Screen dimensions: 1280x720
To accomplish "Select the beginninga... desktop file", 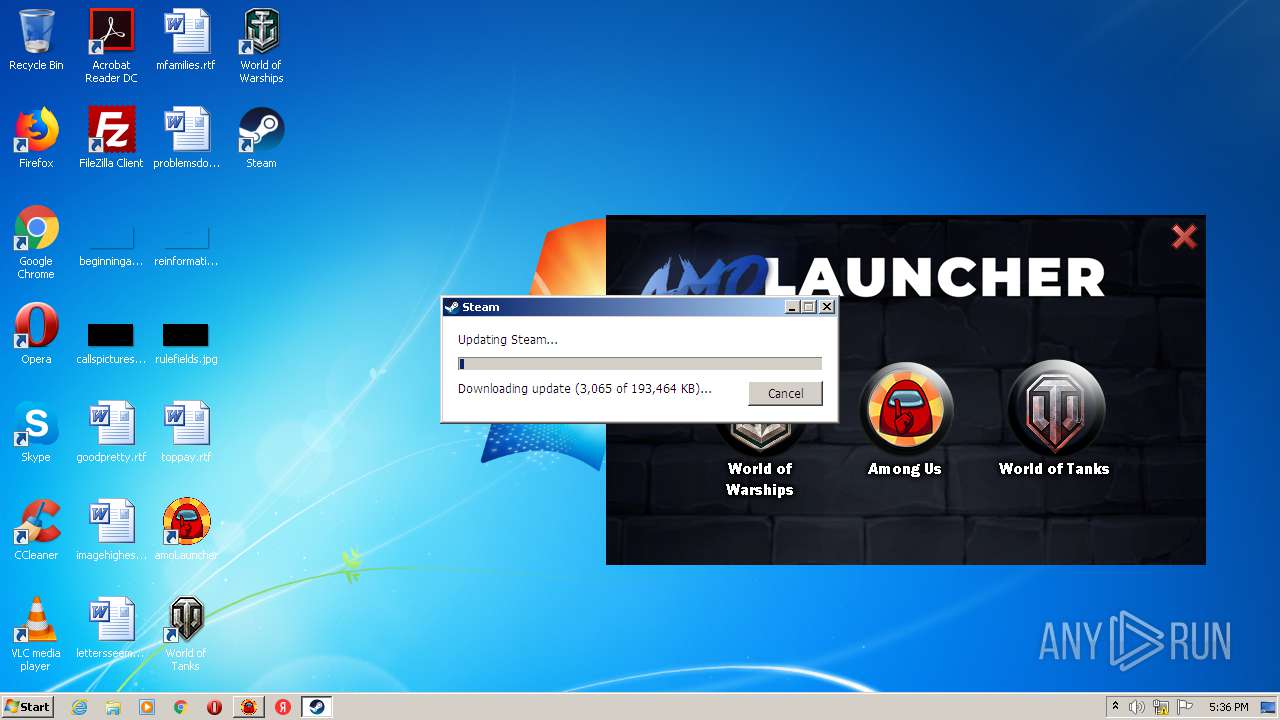I will pos(111,243).
